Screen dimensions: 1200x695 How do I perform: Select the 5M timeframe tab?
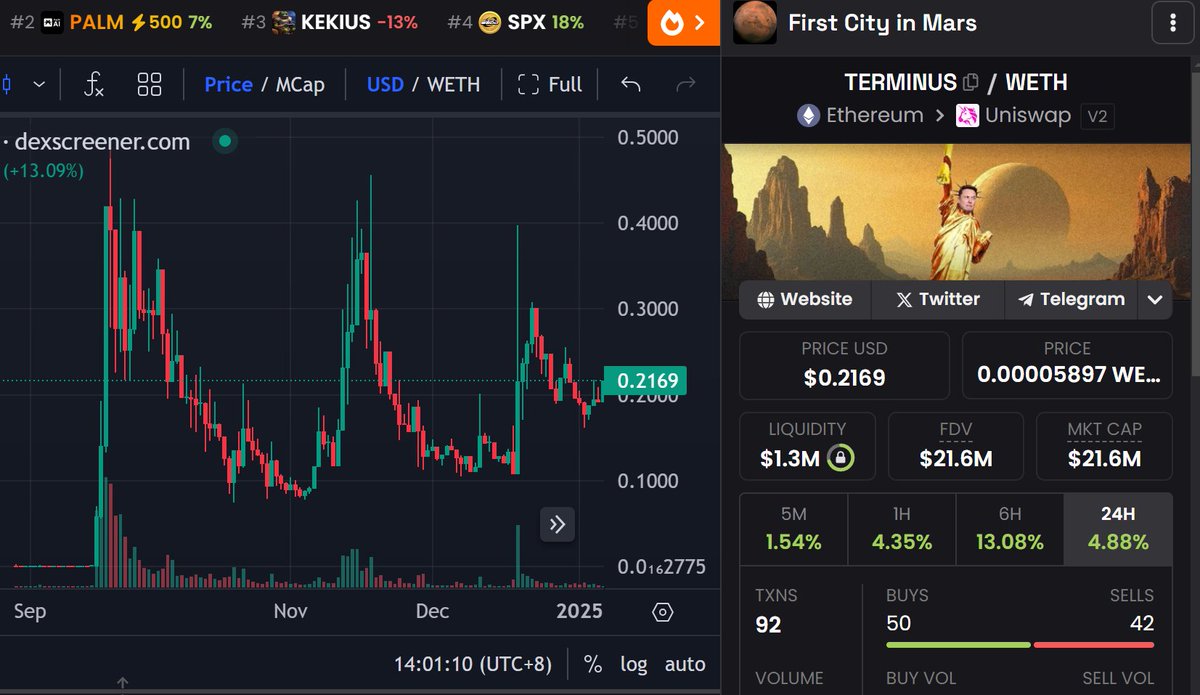coord(794,529)
